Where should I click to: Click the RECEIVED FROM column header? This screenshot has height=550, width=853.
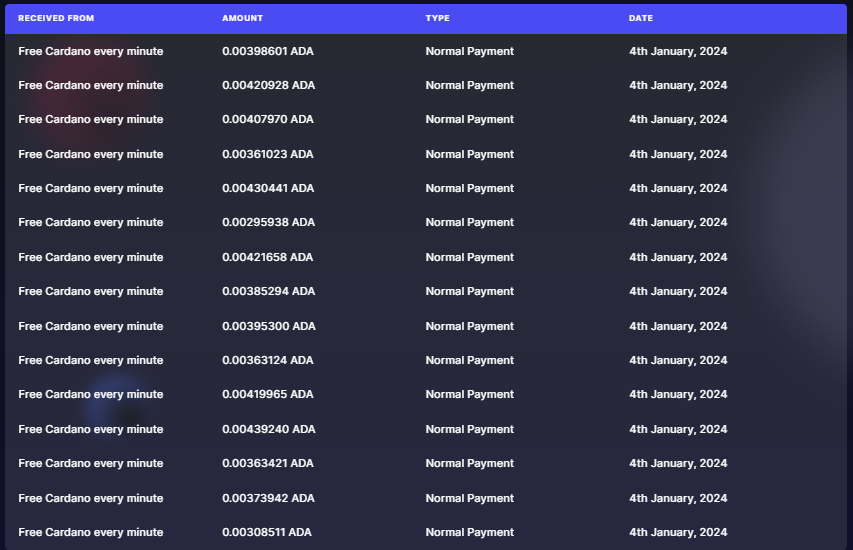[56, 18]
